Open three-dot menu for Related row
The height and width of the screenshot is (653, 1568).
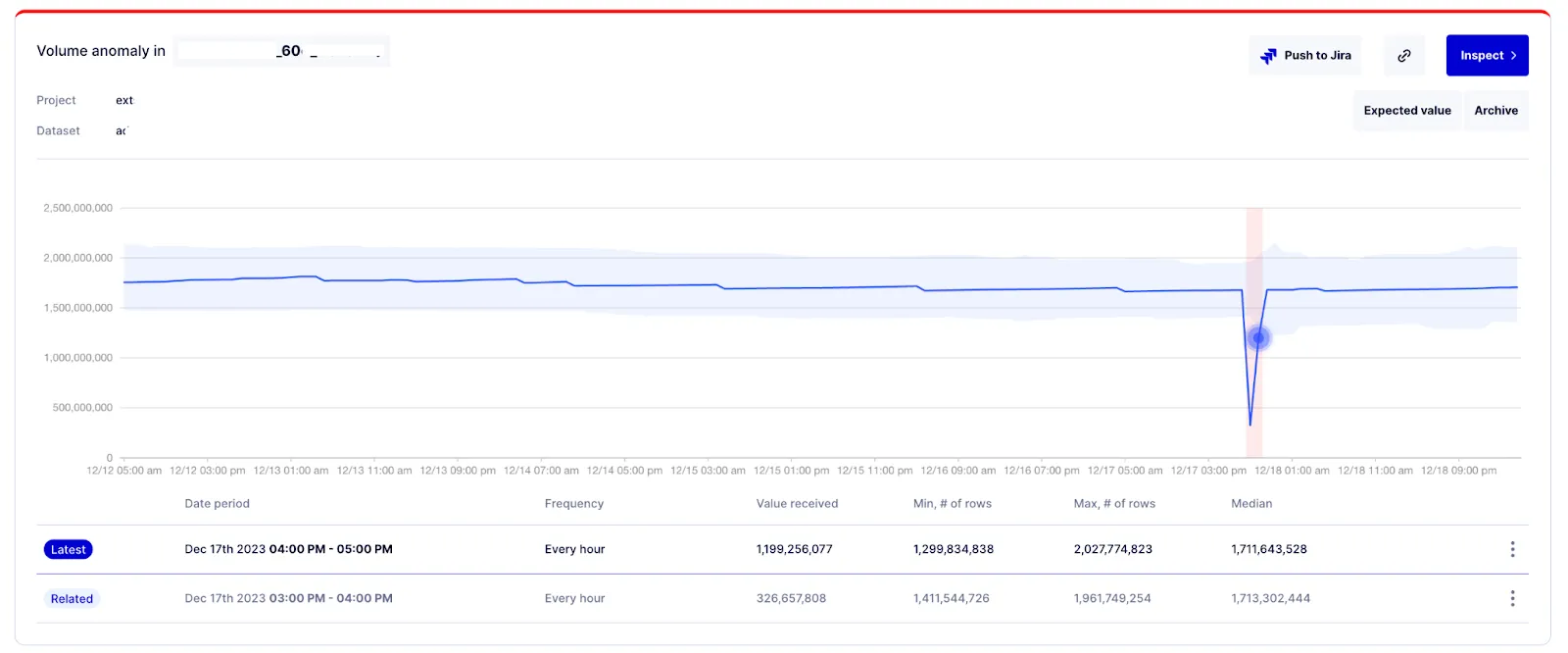1512,598
